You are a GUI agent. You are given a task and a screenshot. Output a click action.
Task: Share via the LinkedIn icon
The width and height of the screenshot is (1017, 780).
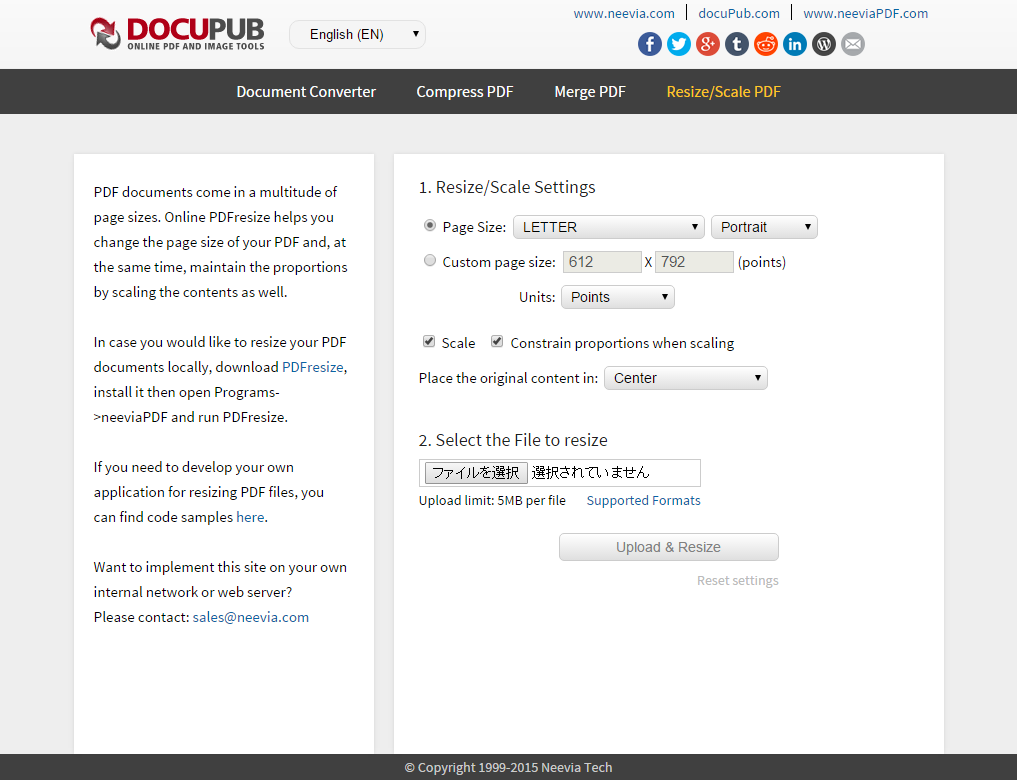tap(795, 44)
